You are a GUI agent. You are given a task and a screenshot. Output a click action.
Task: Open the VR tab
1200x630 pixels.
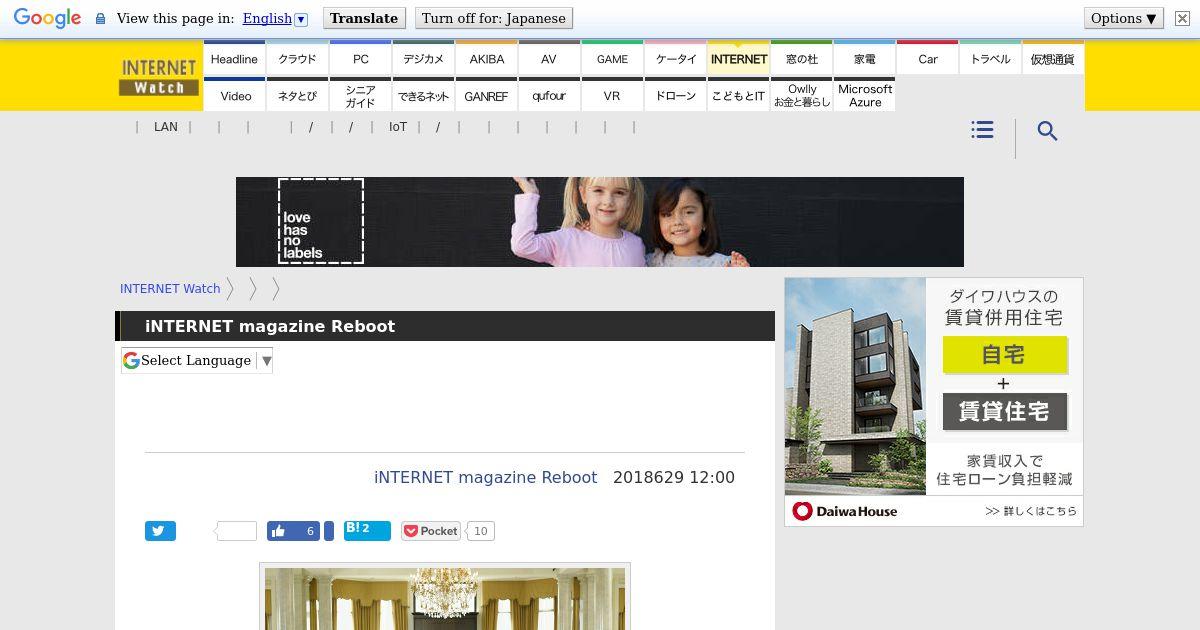pyautogui.click(x=612, y=95)
